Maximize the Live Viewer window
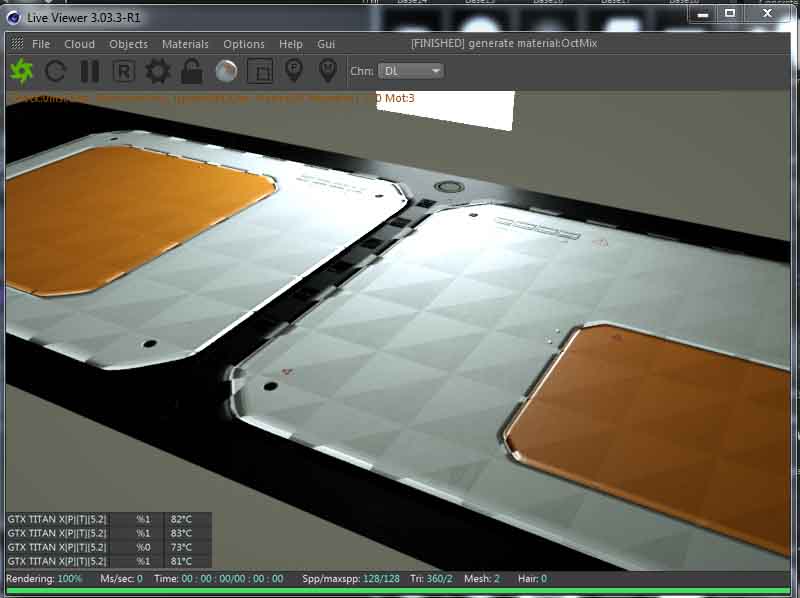The image size is (800, 598). (x=730, y=14)
